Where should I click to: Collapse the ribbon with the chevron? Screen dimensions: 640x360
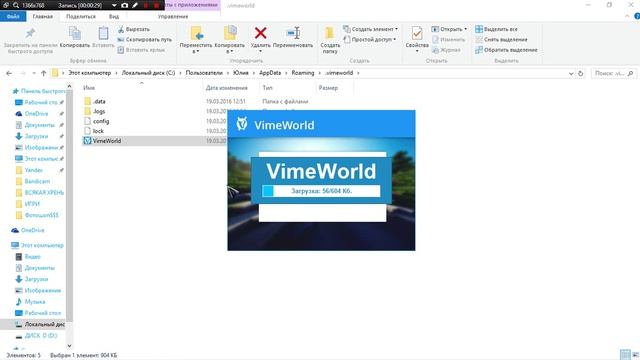[x=627, y=16]
